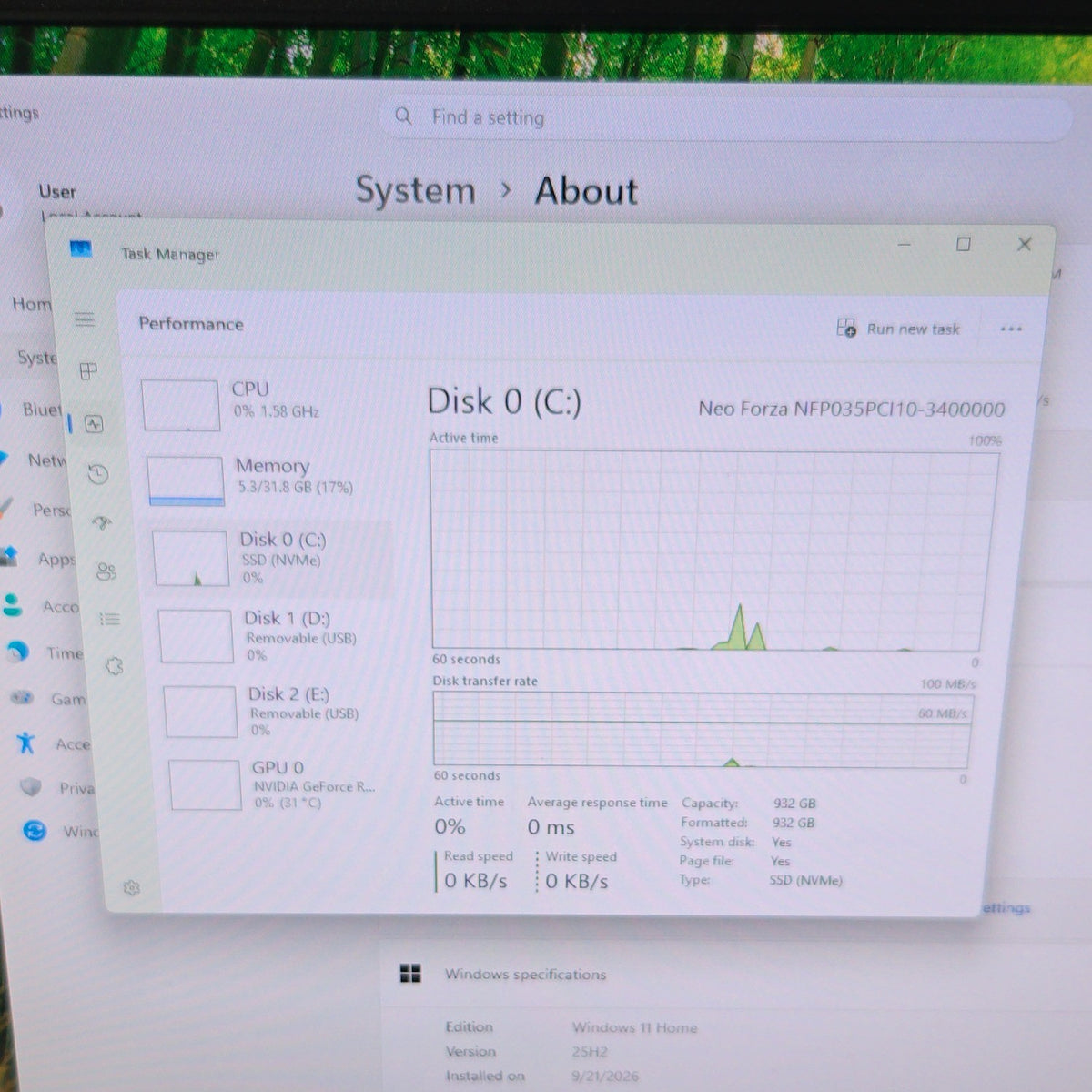Open the Services puzzle-piece icon
The height and width of the screenshot is (1092, 1092).
(114, 666)
